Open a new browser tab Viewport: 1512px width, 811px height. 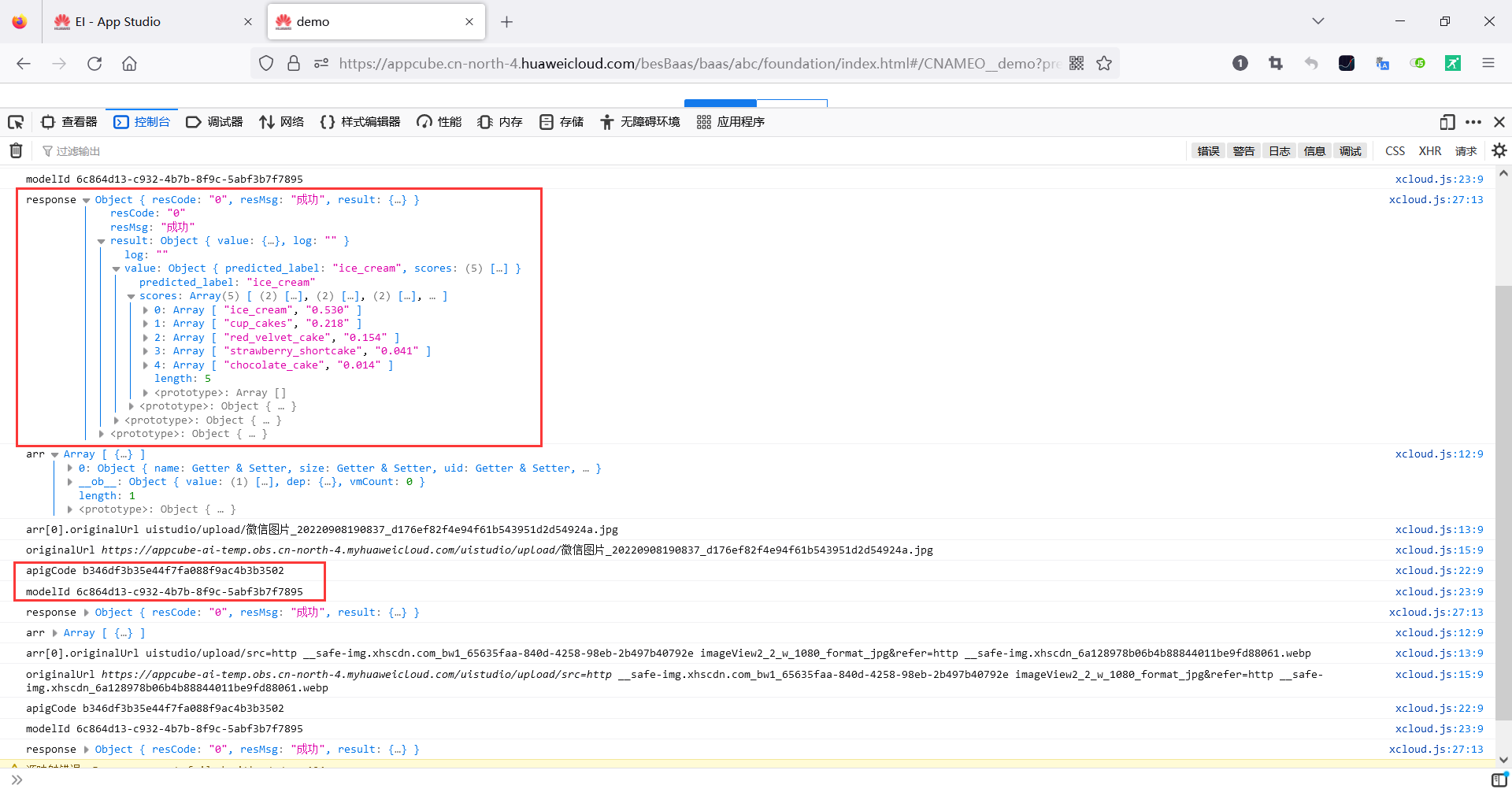click(x=506, y=22)
